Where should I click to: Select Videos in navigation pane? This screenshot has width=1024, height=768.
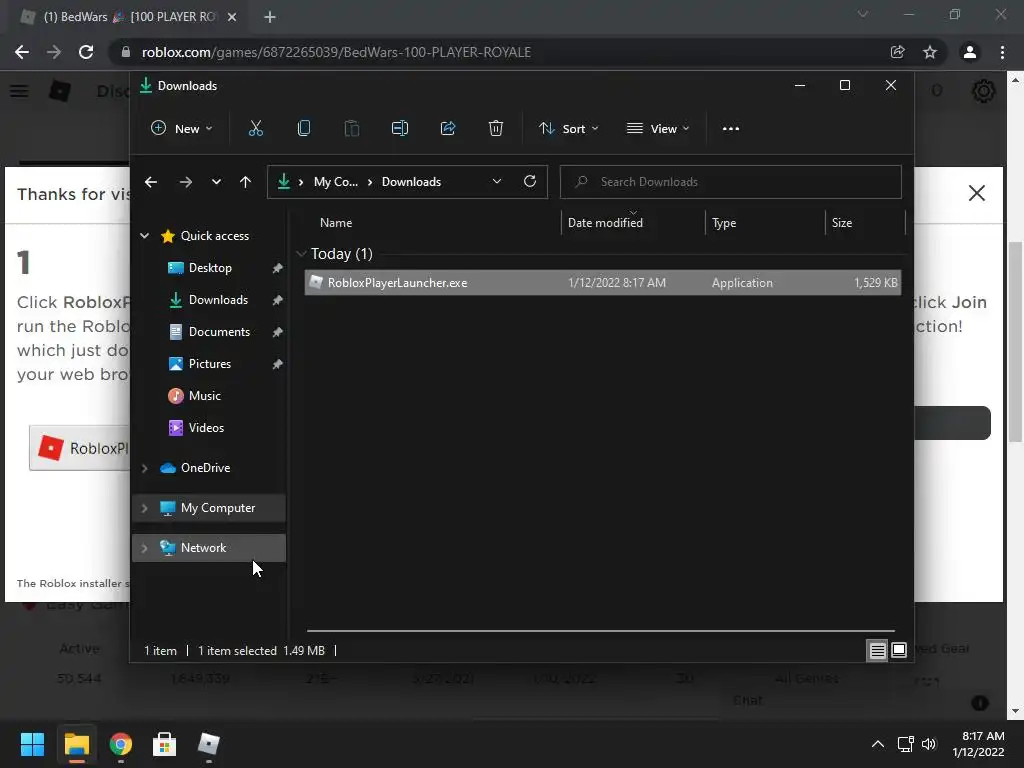206,428
